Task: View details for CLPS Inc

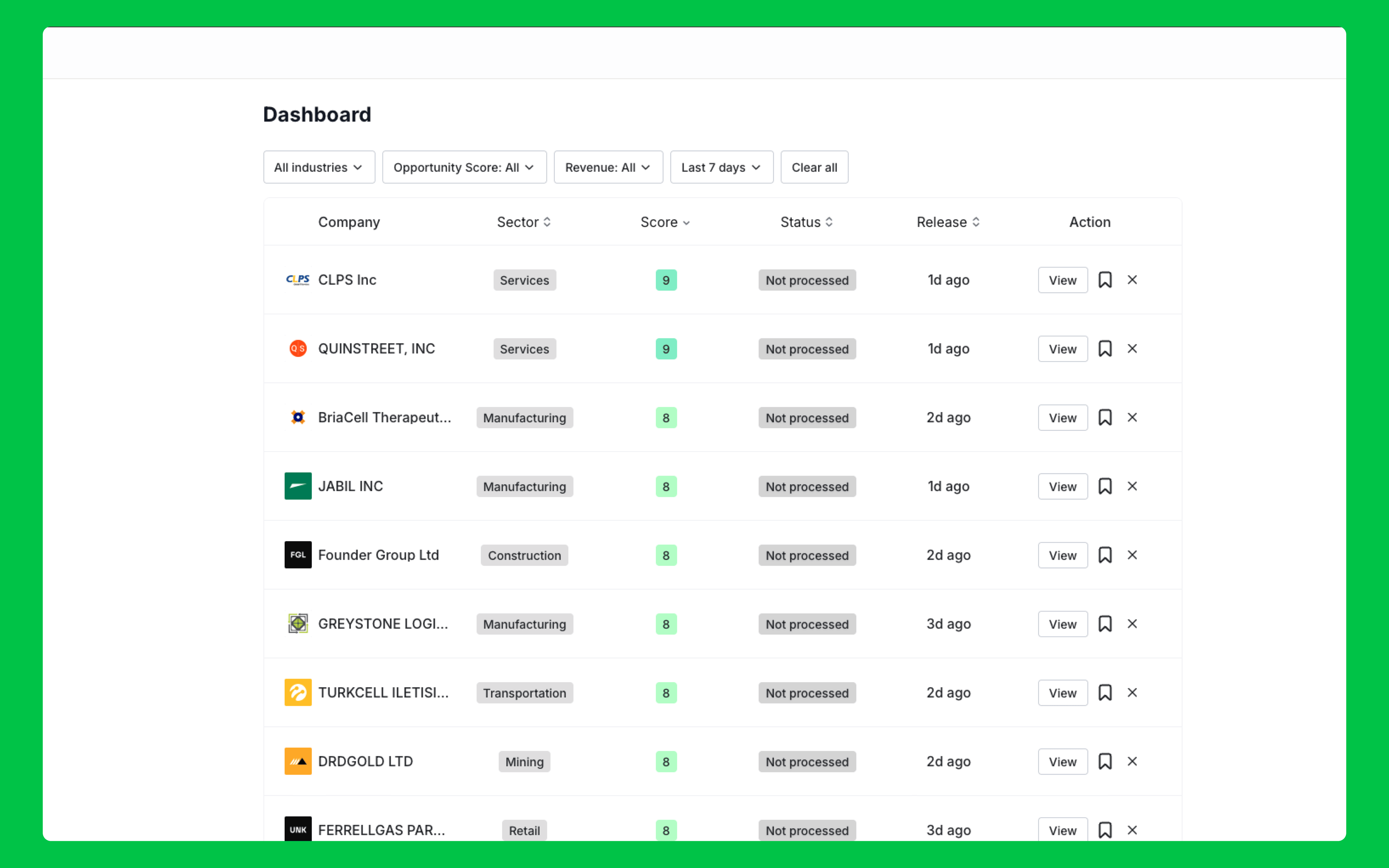Action: 1062,280
